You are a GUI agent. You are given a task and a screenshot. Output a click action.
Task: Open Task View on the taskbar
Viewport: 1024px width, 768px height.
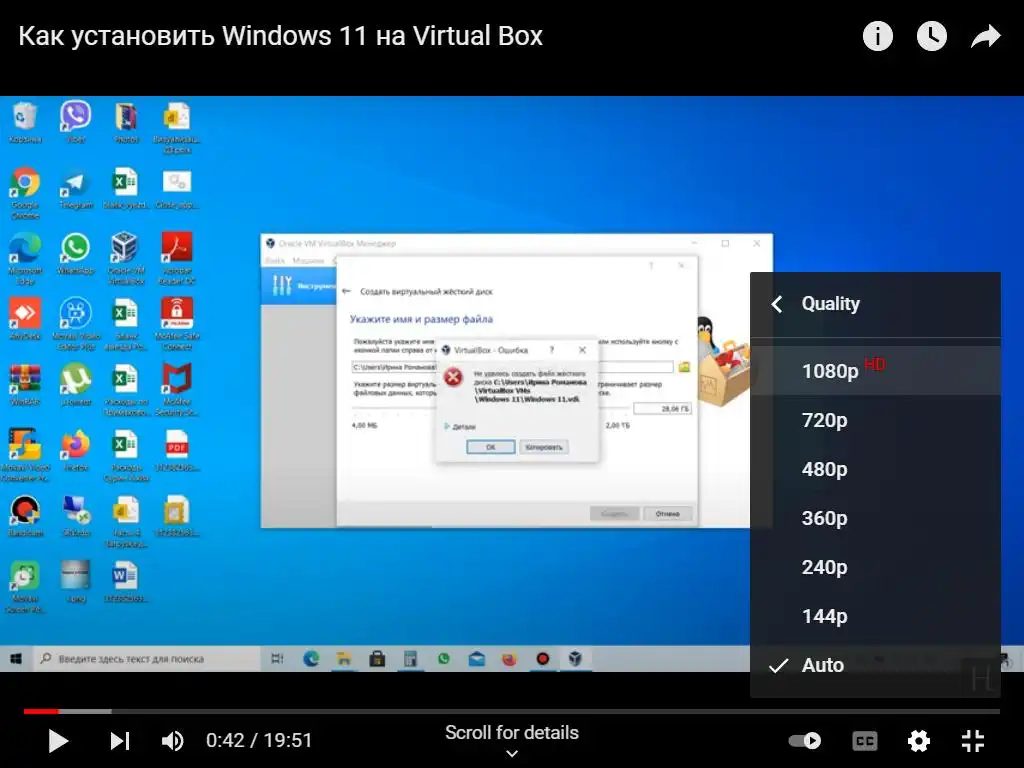coord(277,659)
